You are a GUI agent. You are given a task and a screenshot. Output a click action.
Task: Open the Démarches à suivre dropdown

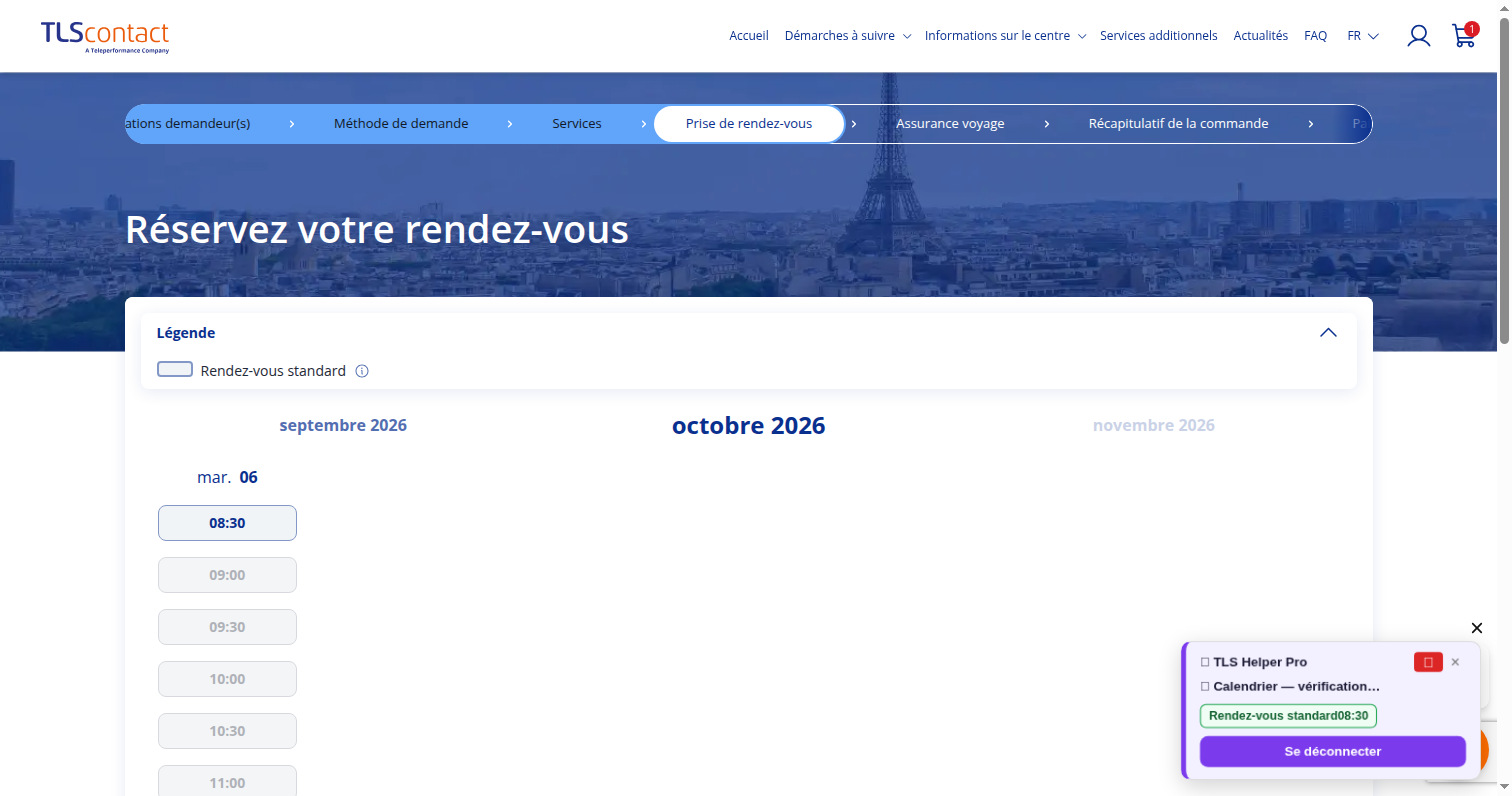click(847, 36)
